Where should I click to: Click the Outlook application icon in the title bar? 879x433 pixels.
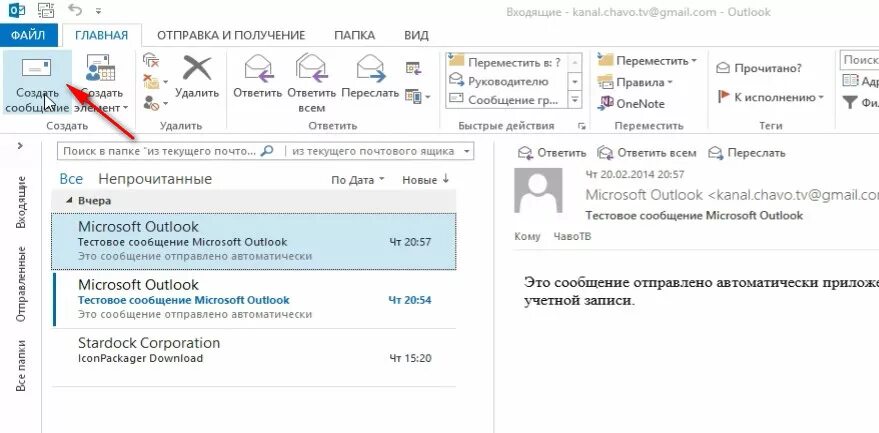(16, 10)
